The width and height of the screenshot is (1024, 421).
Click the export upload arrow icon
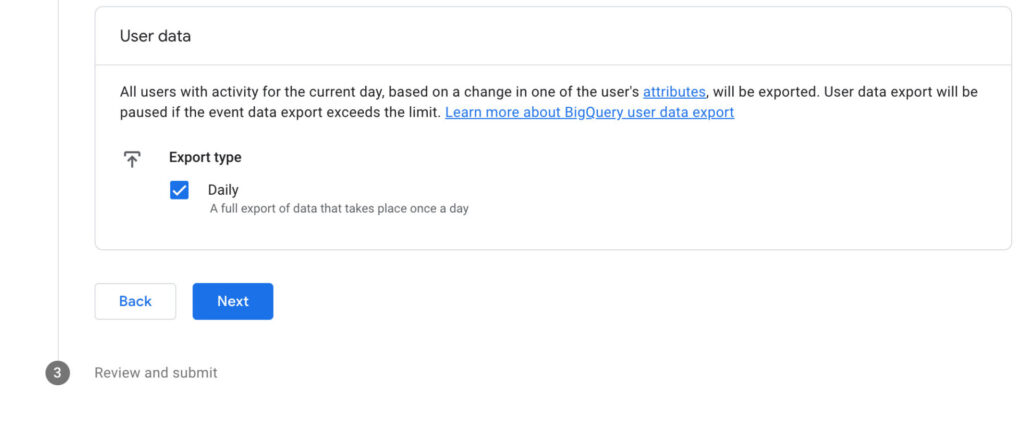tap(132, 158)
